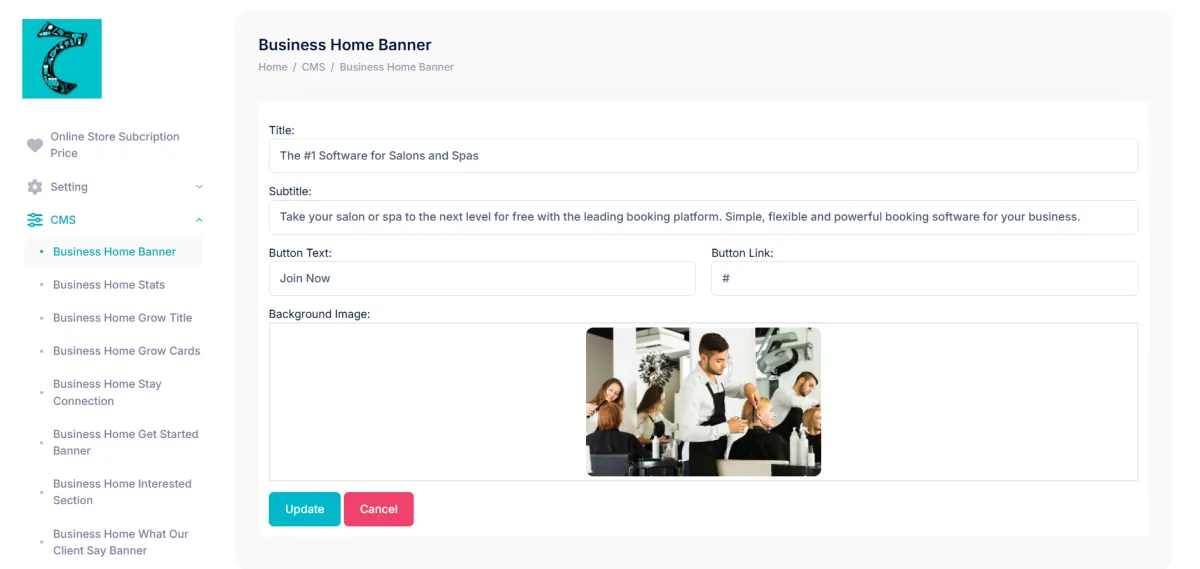
Task: Click the salon background image thumbnail
Action: click(703, 401)
